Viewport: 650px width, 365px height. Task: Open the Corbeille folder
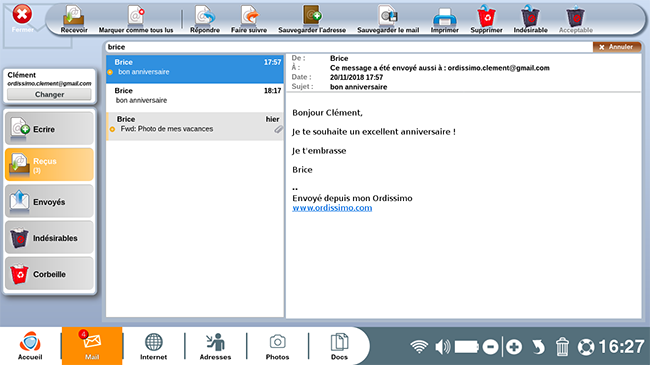(49, 274)
